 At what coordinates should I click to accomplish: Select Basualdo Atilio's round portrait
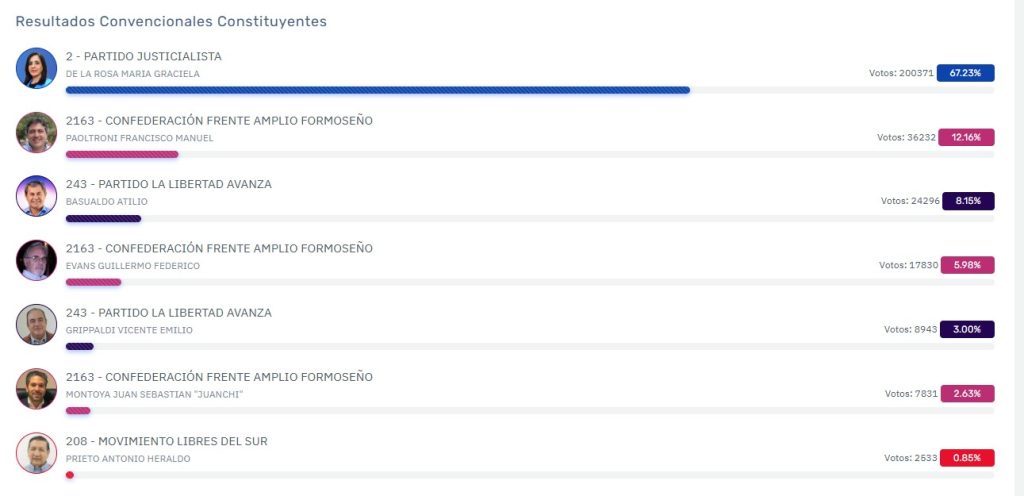[x=37, y=196]
